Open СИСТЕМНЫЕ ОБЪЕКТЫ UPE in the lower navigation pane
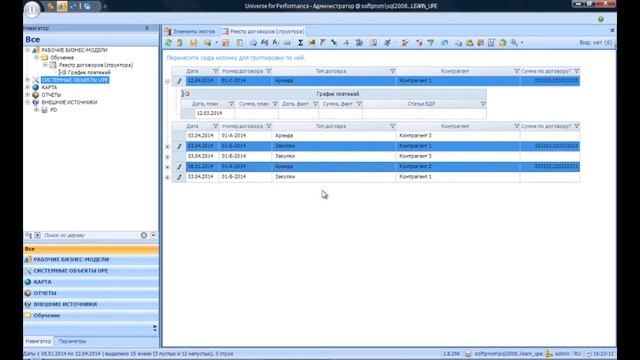This screenshot has height=360, width=640. [91, 271]
